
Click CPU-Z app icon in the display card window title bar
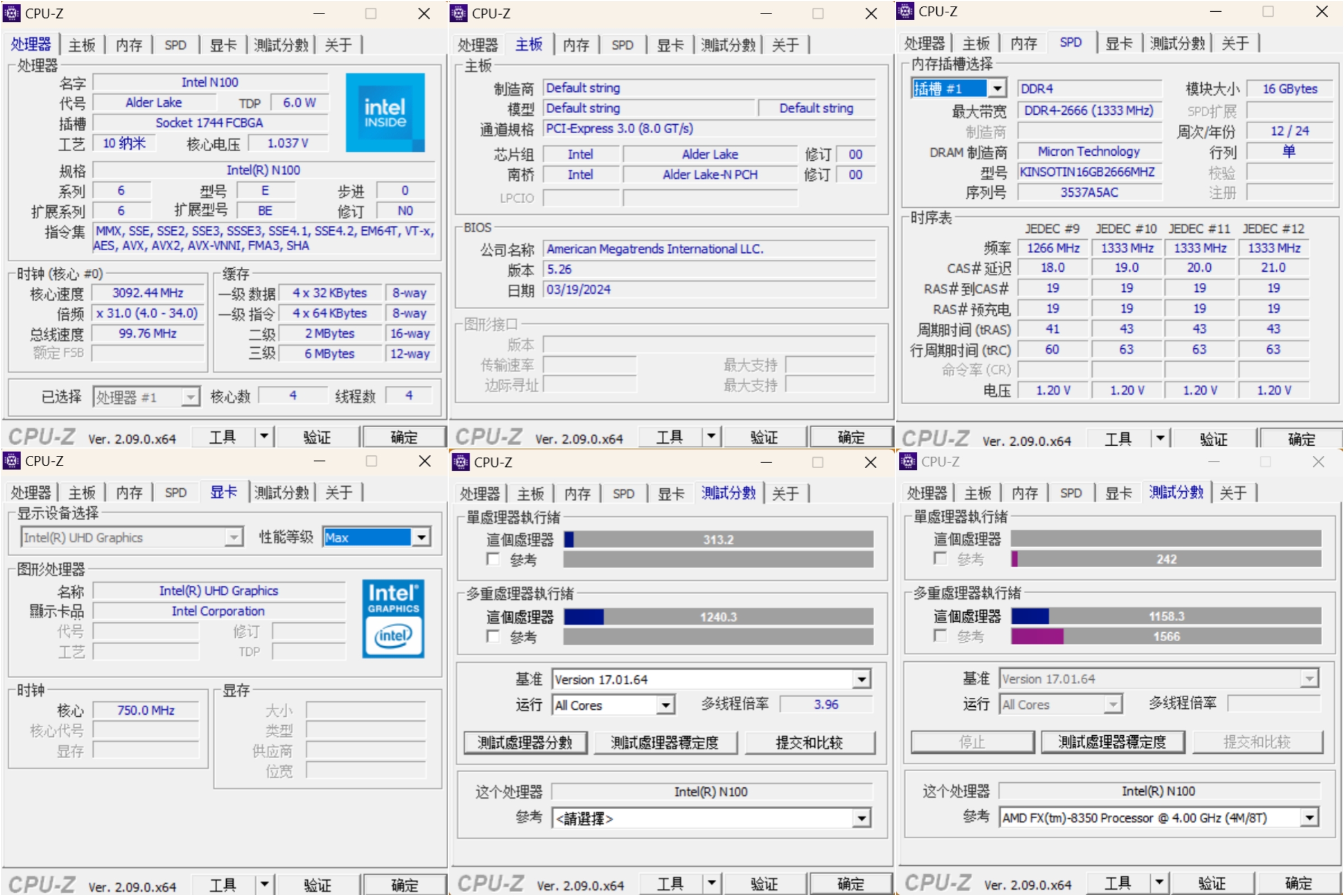click(11, 460)
